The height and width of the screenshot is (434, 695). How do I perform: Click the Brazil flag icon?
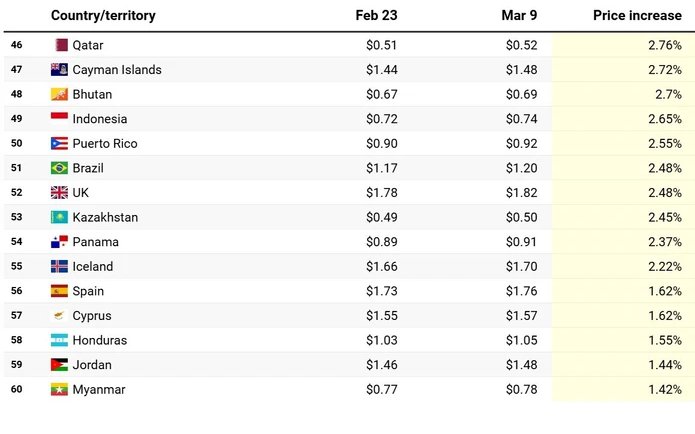[x=60, y=168]
